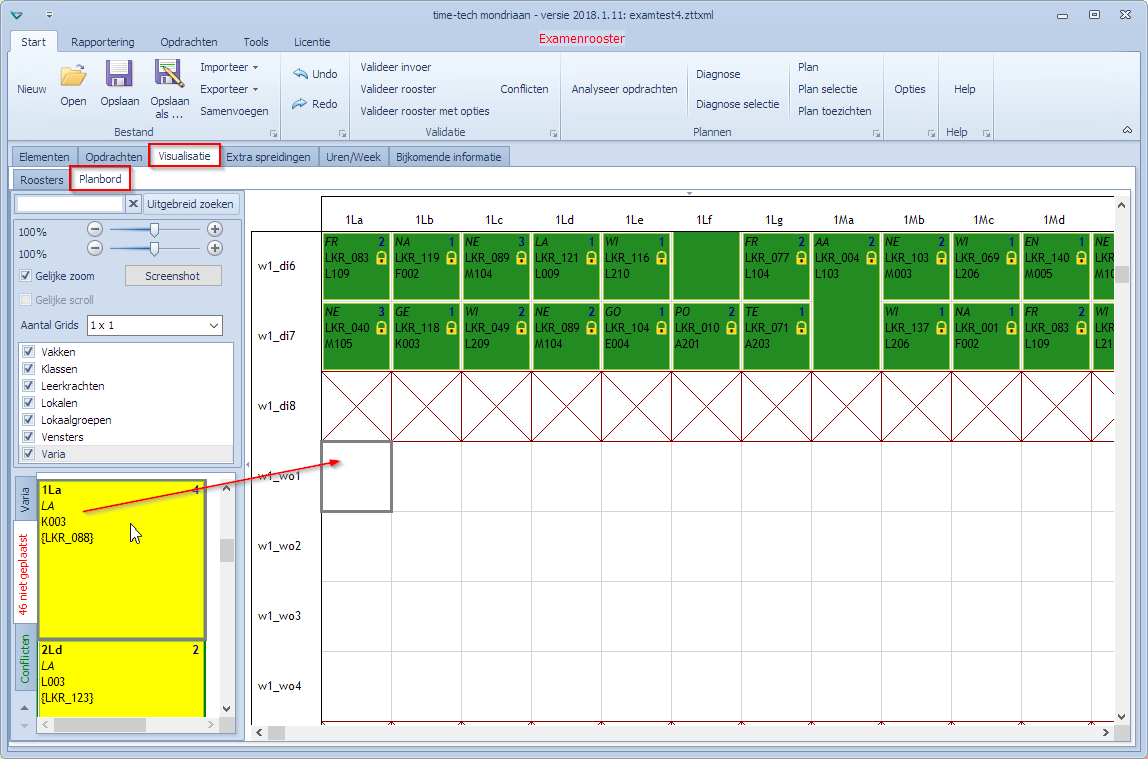This screenshot has height=759, width=1148.
Task: Save with the Opslaan floppy icon
Action: (x=119, y=75)
